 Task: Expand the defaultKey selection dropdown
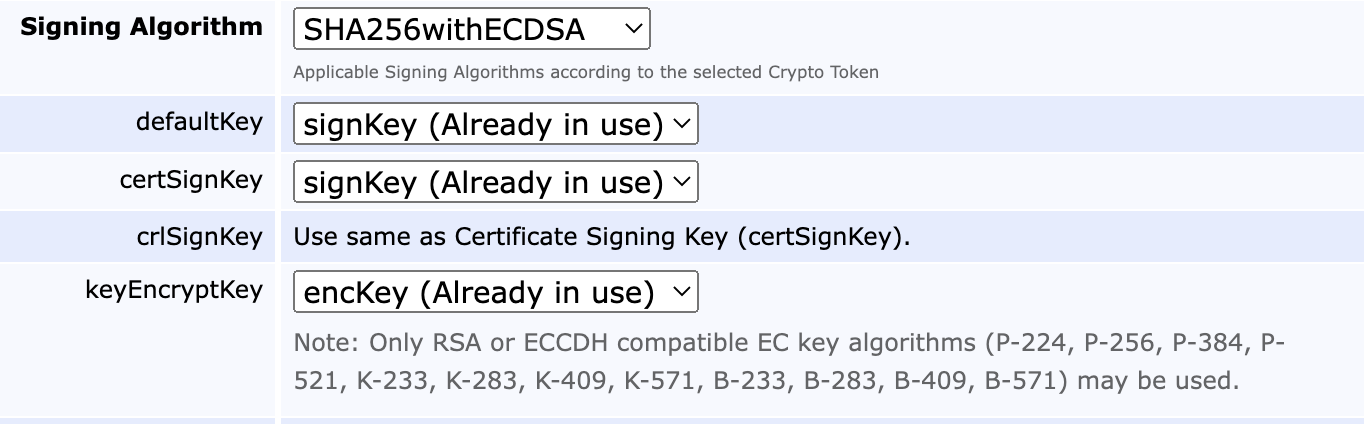click(494, 125)
